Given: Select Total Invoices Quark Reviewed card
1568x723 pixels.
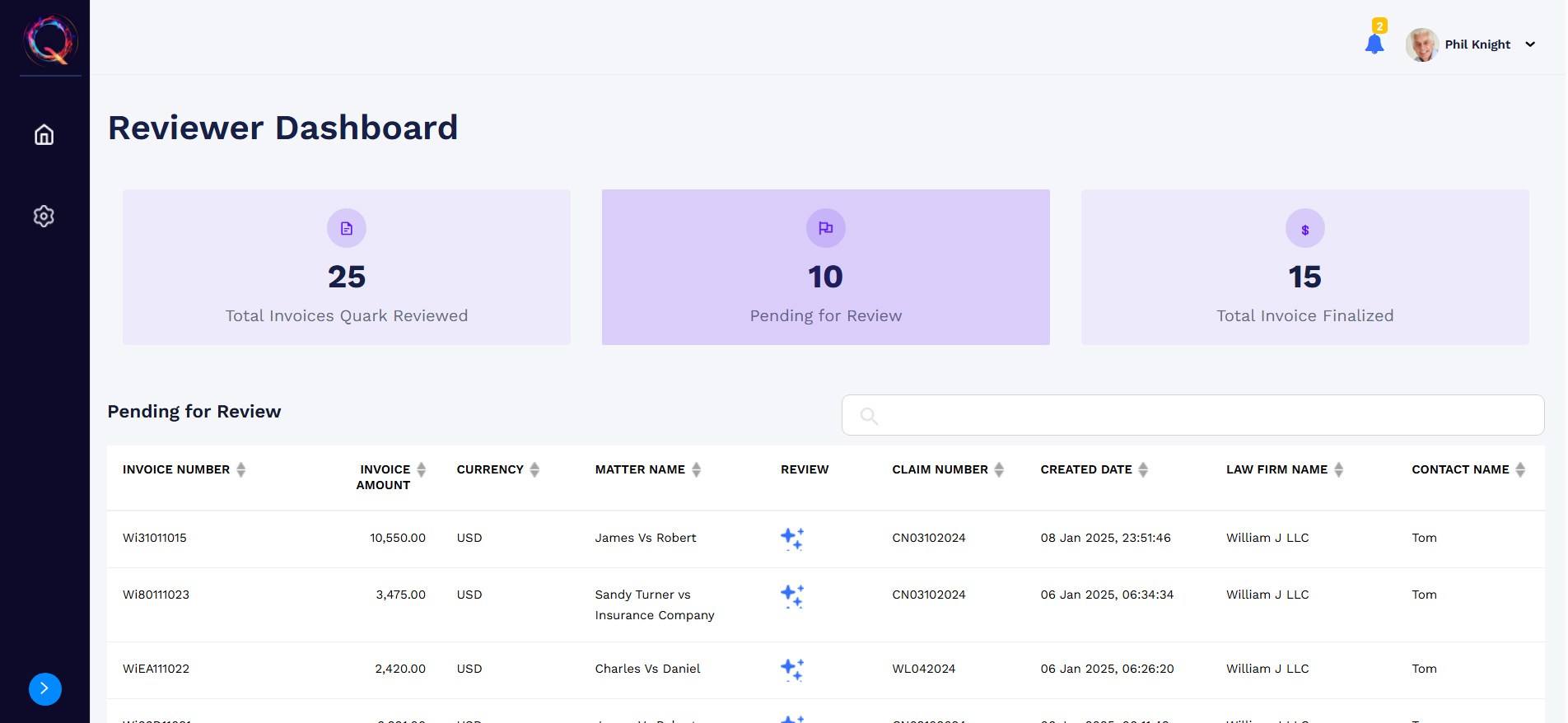Looking at the screenshot, I should (347, 267).
